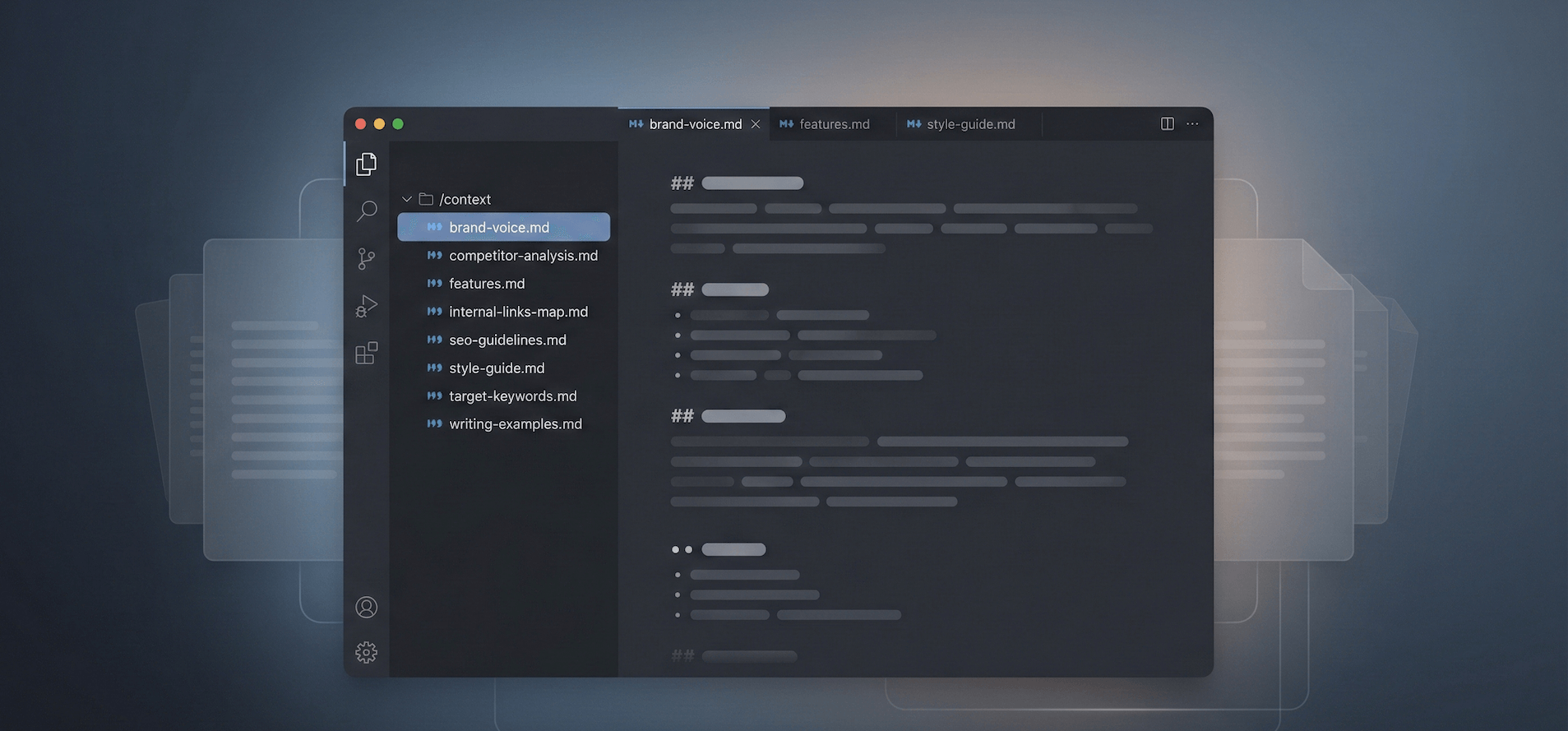Open editor More Actions ellipsis menu
The image size is (1568, 731).
pos(1192,124)
